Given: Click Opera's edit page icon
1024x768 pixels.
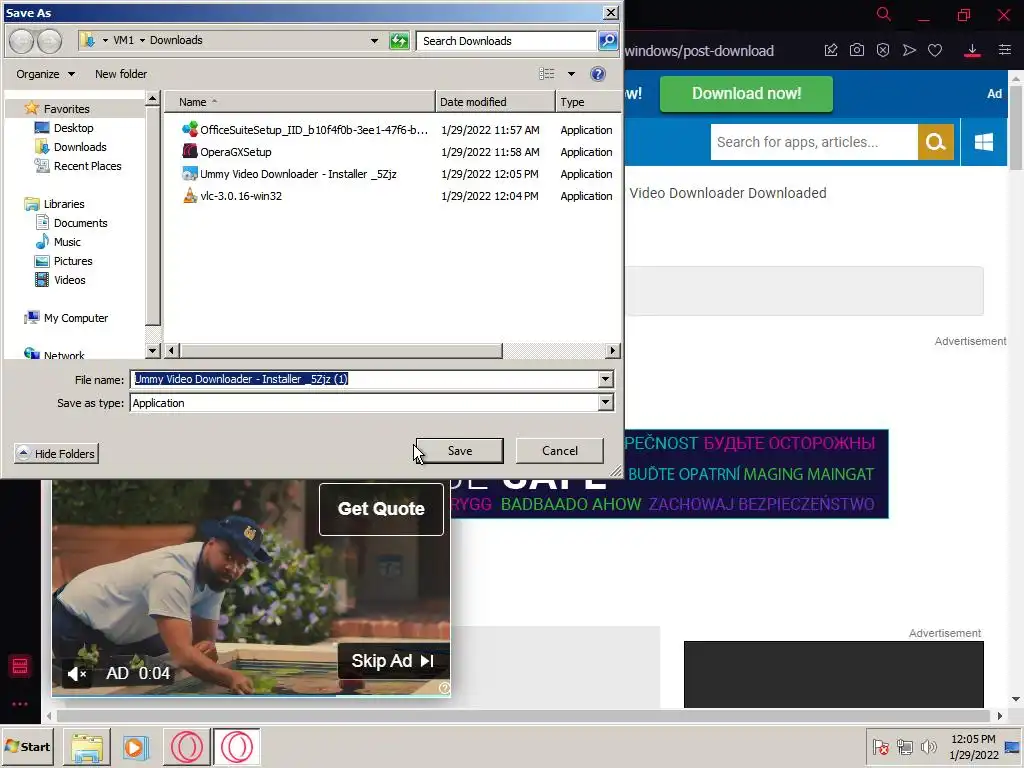Looking at the screenshot, I should pyautogui.click(x=831, y=50).
